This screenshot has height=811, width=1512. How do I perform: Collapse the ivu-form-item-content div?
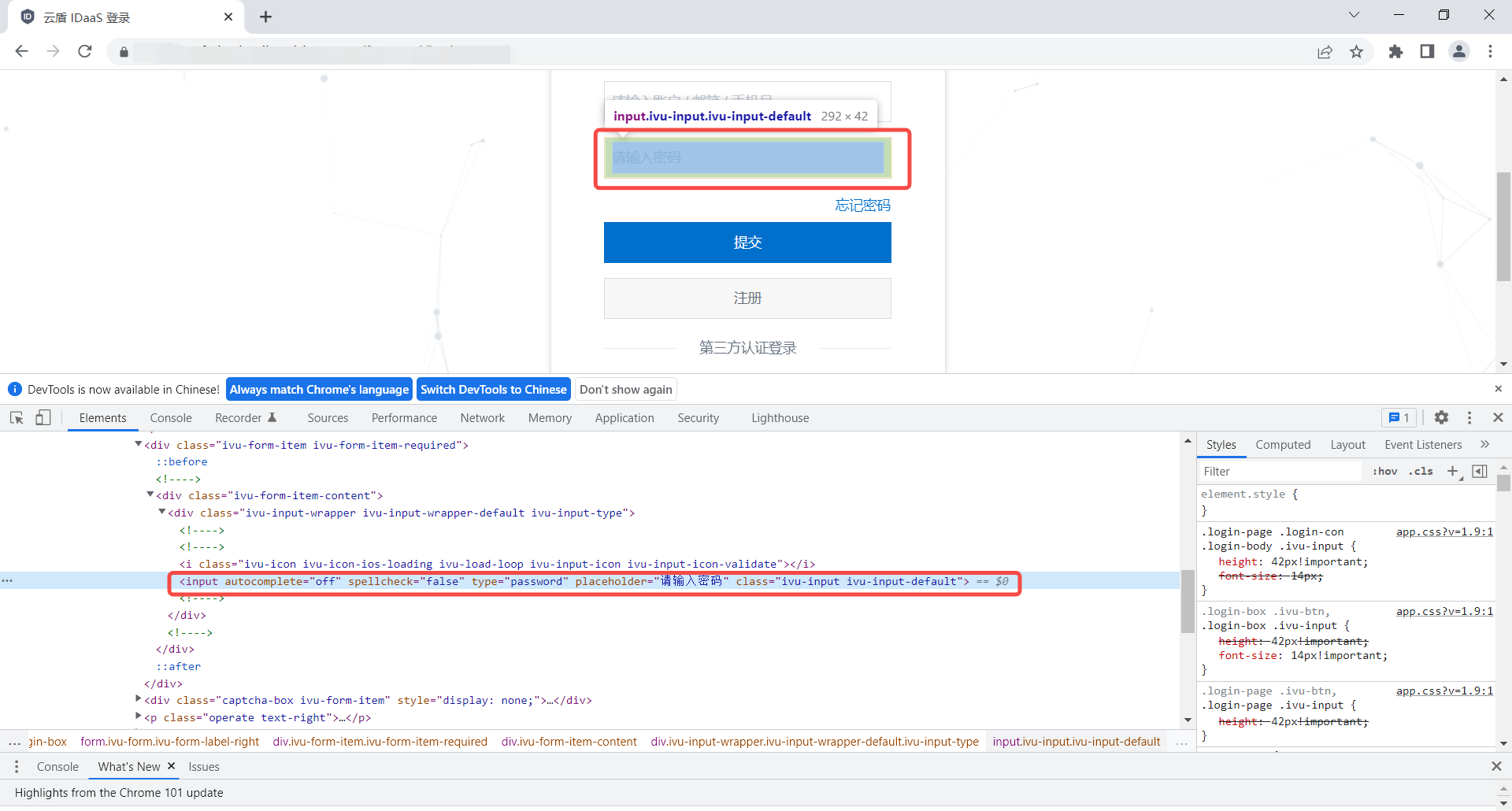(x=150, y=495)
